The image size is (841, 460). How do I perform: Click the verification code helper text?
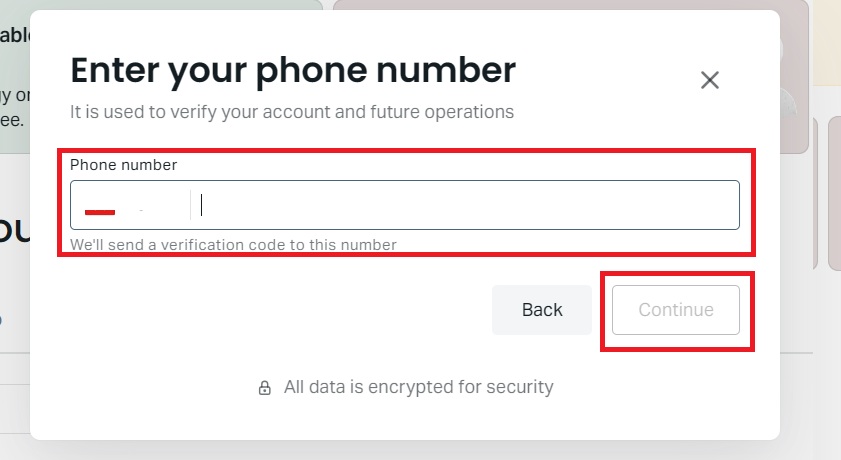click(233, 244)
